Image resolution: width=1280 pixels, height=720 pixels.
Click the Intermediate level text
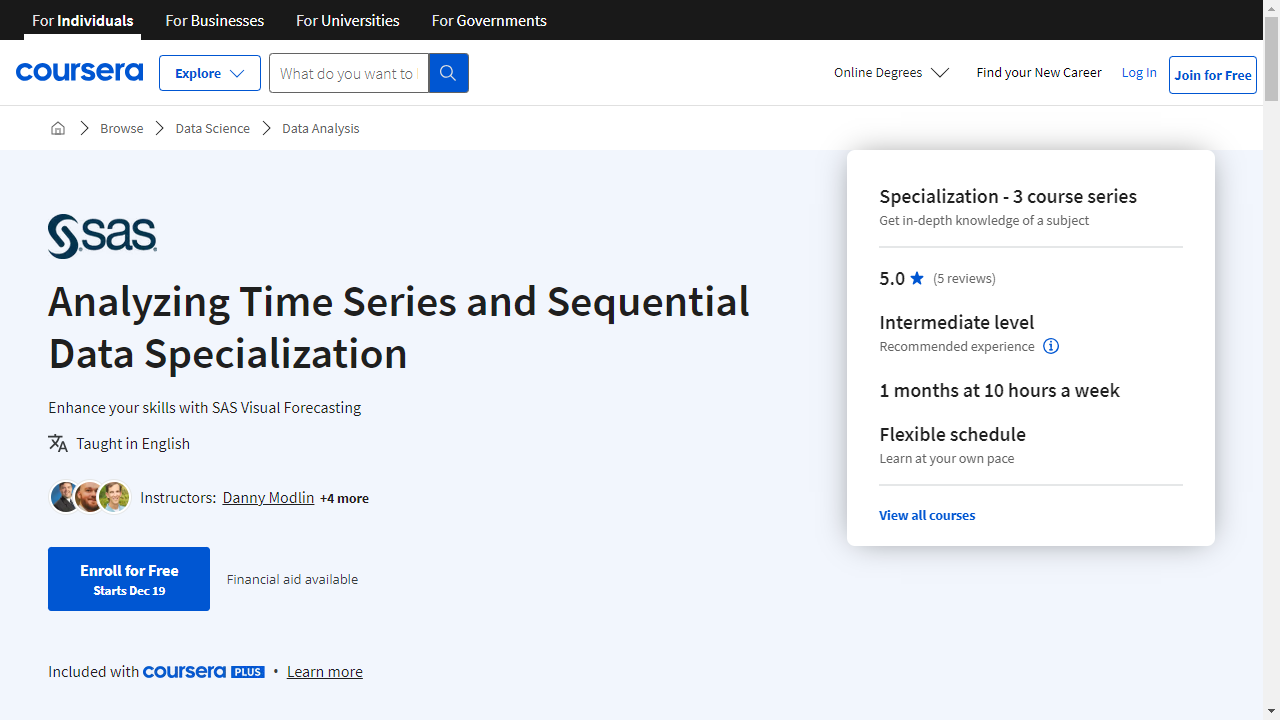click(x=957, y=322)
